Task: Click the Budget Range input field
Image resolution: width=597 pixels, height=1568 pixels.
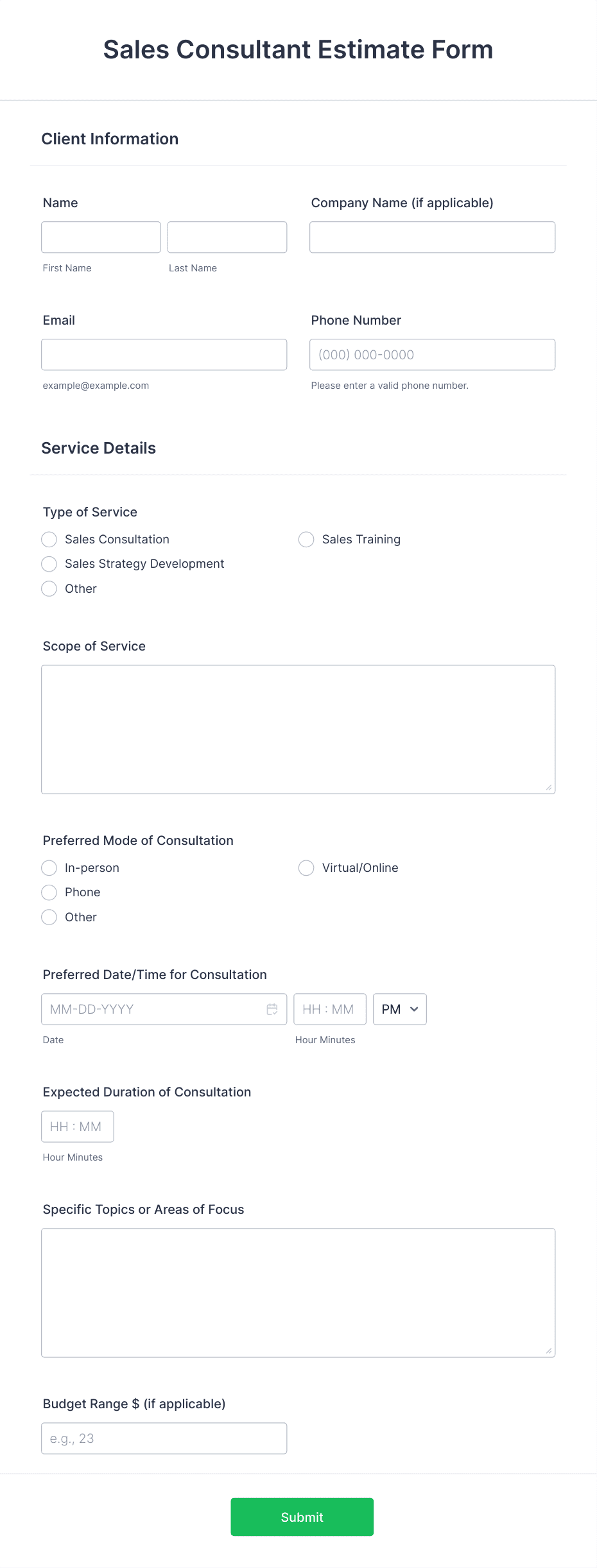Action: tap(164, 1438)
